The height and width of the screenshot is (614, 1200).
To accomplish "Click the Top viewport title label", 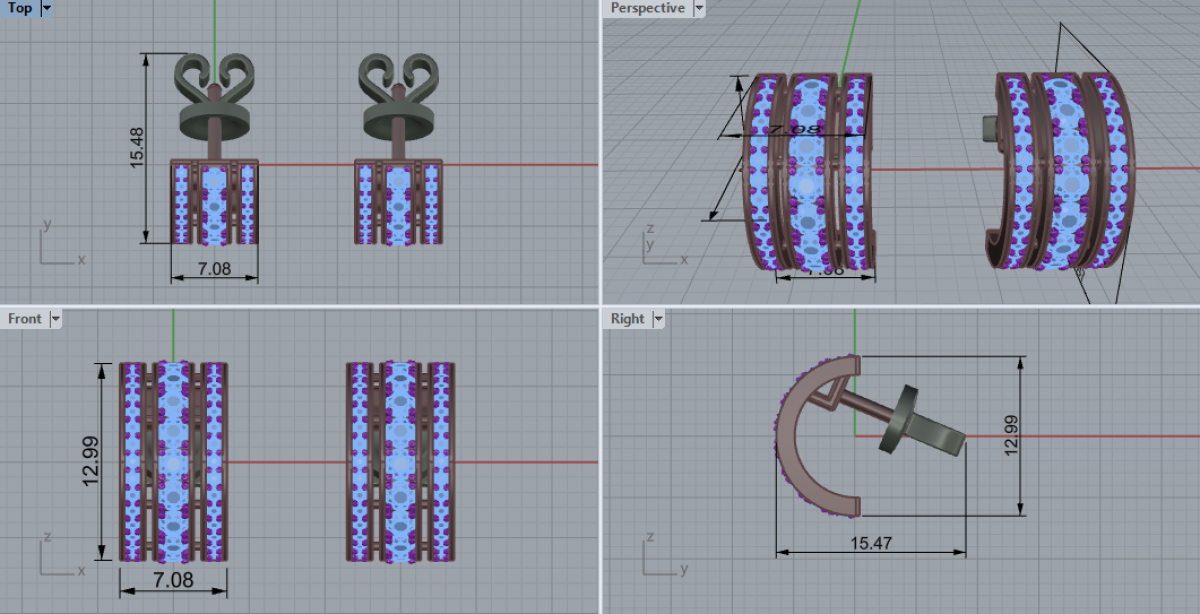I will (x=20, y=9).
